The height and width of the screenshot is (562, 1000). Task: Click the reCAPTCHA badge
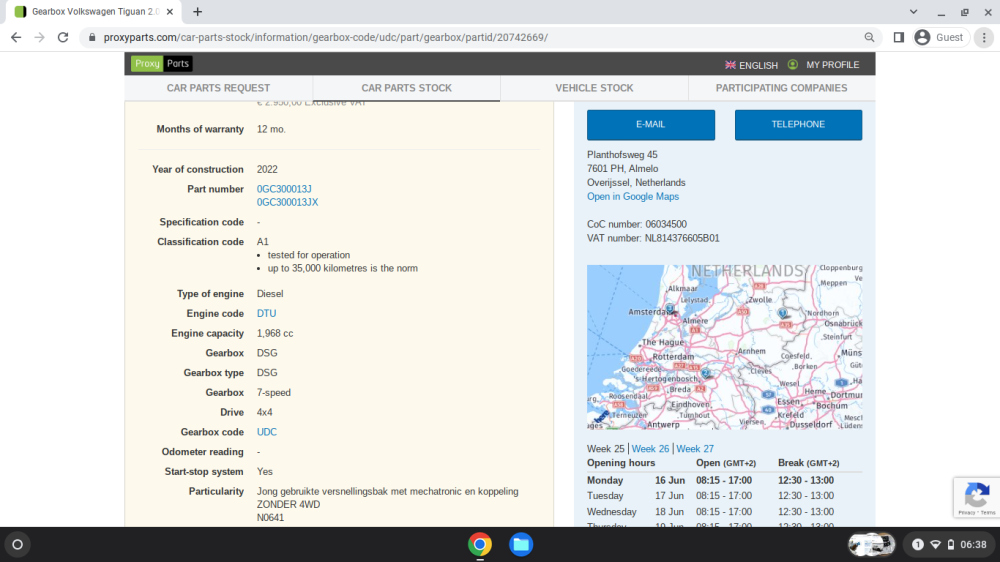(976, 498)
